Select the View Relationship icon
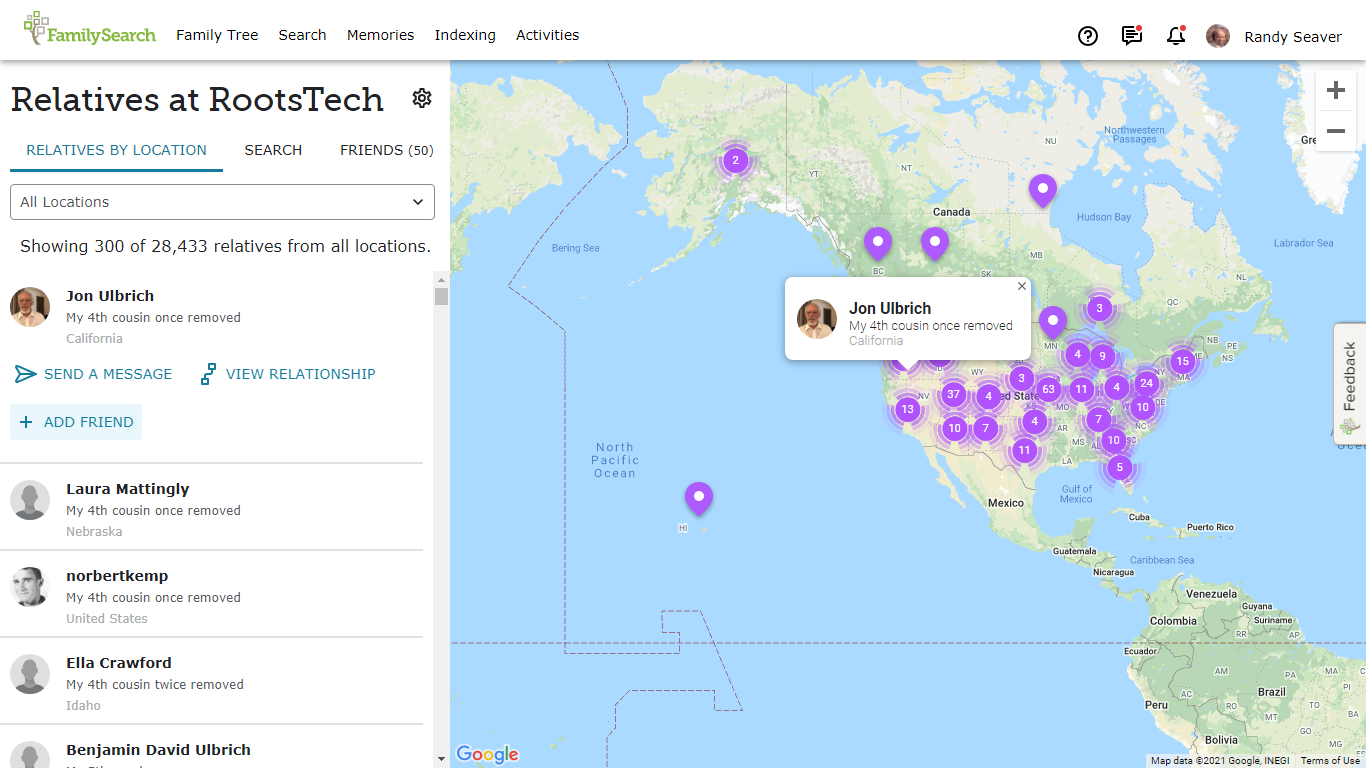This screenshot has height=768, width=1366. pyautogui.click(x=208, y=374)
